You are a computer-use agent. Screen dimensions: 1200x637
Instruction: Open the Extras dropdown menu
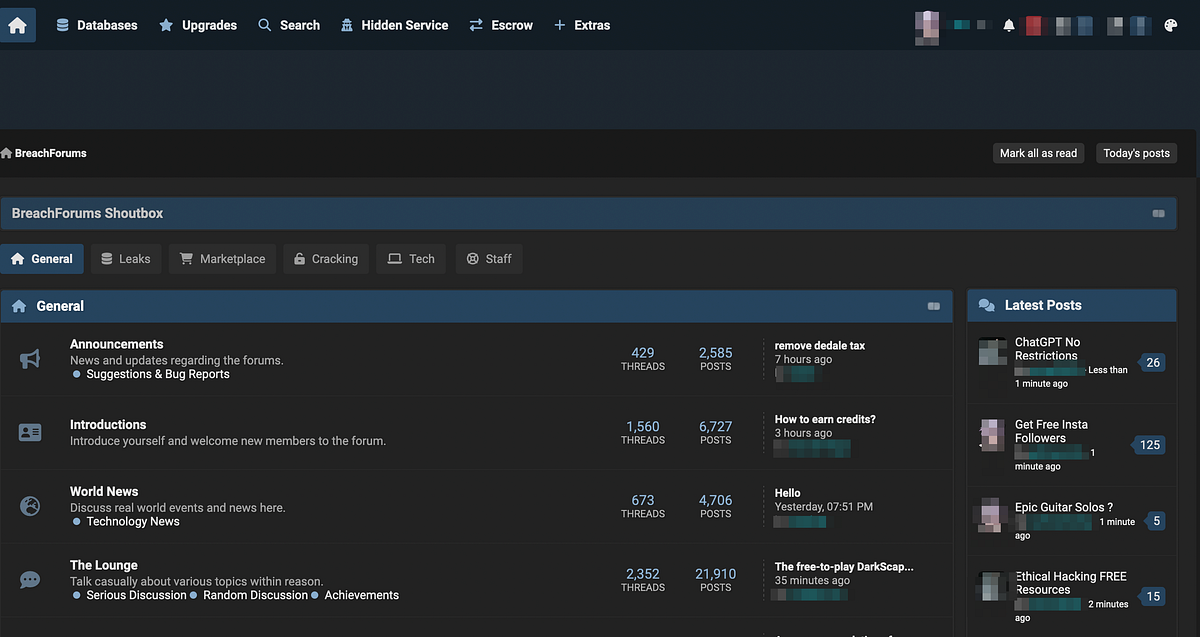(x=581, y=24)
